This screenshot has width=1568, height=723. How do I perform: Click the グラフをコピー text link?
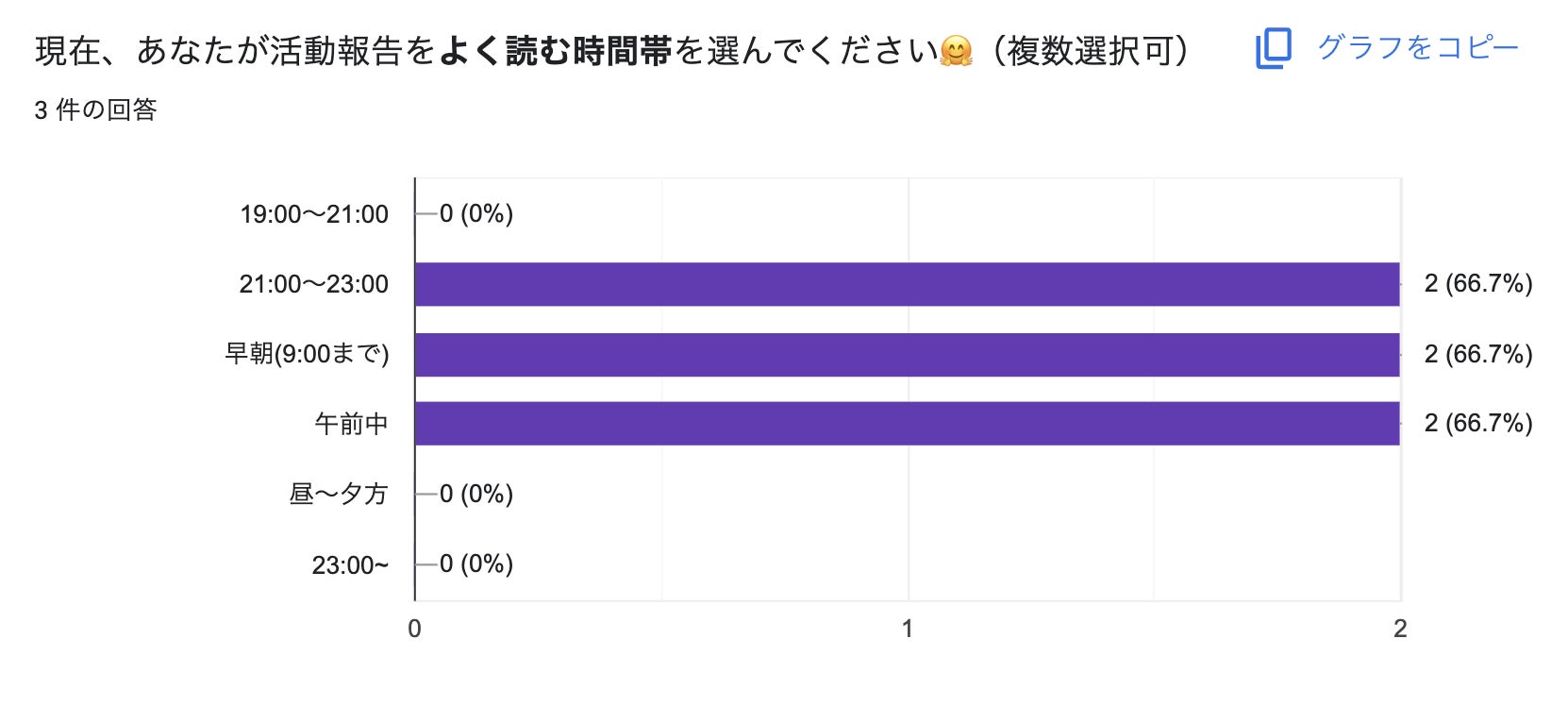click(x=1417, y=47)
